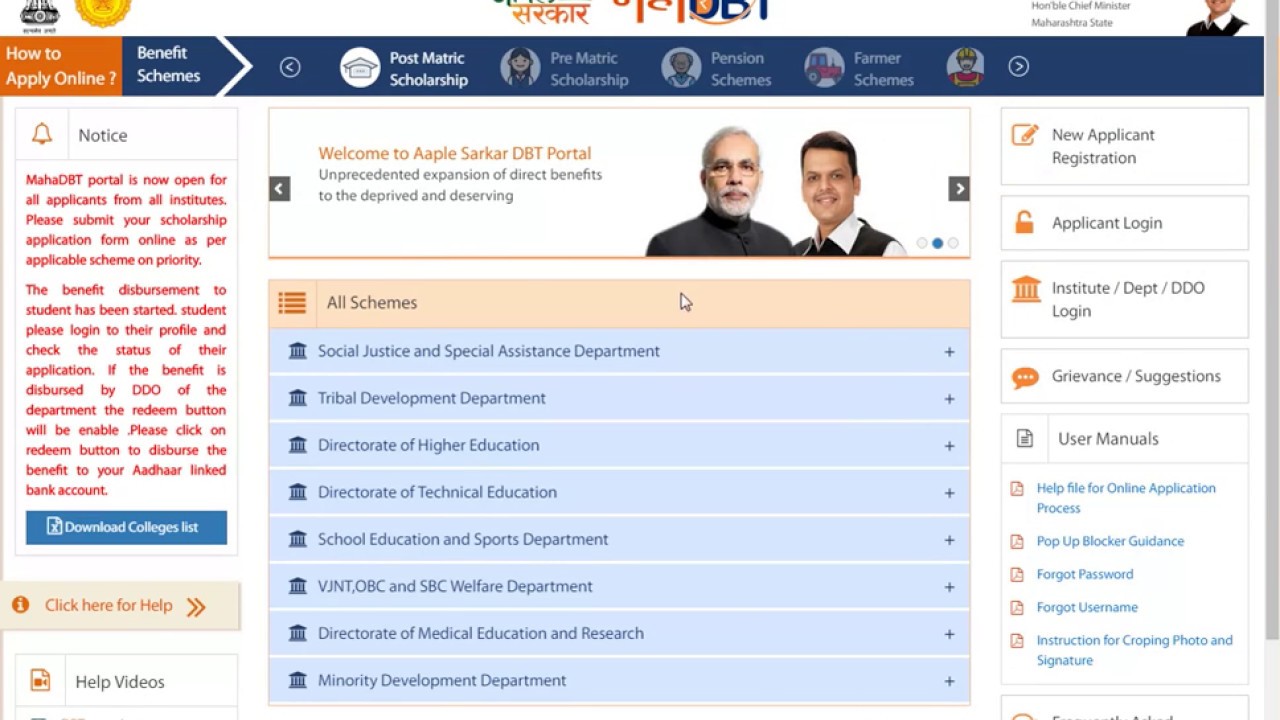Click the Pre Matric Scholarship student icon
Viewport: 1280px width, 720px height.
520,67
